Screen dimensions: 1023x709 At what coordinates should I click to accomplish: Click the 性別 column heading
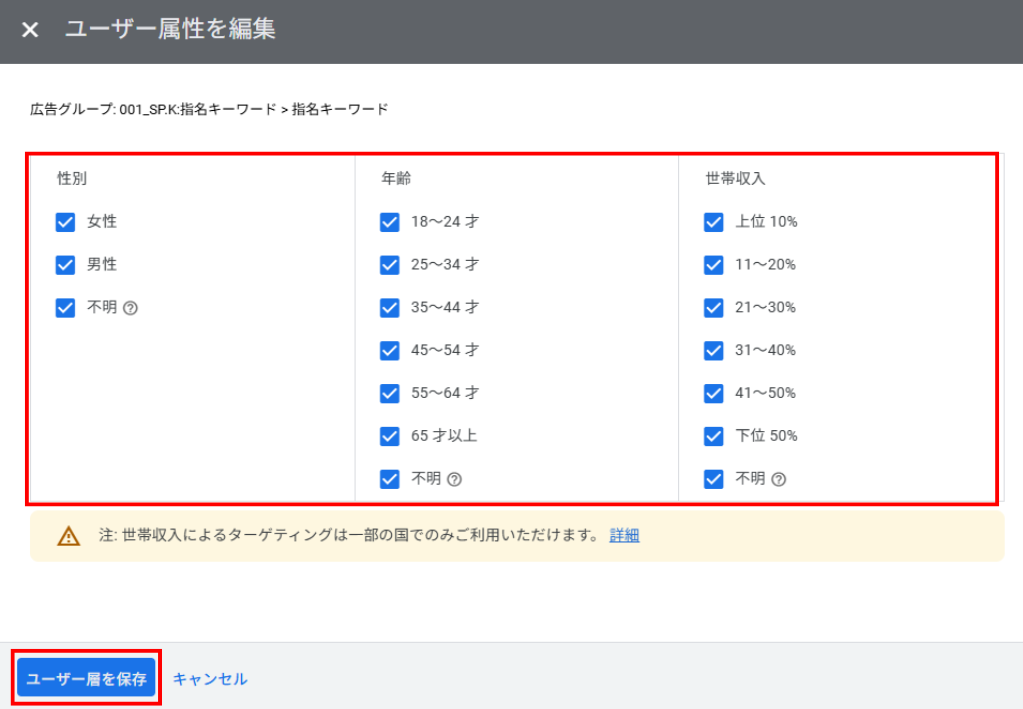point(72,178)
